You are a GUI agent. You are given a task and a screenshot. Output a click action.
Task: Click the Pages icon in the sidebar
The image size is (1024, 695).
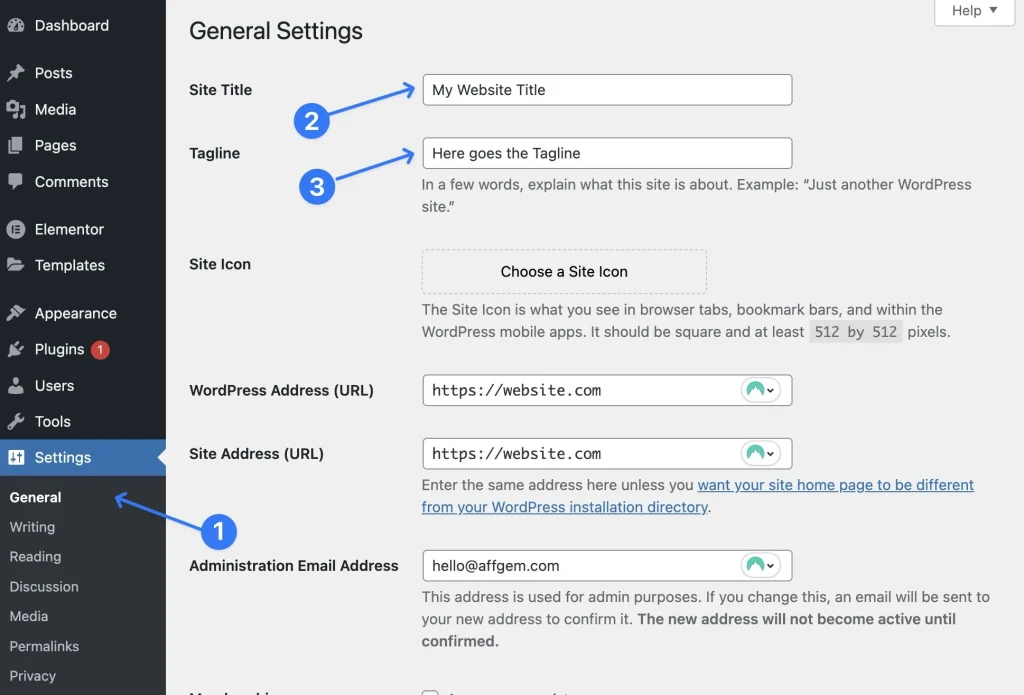point(16,145)
